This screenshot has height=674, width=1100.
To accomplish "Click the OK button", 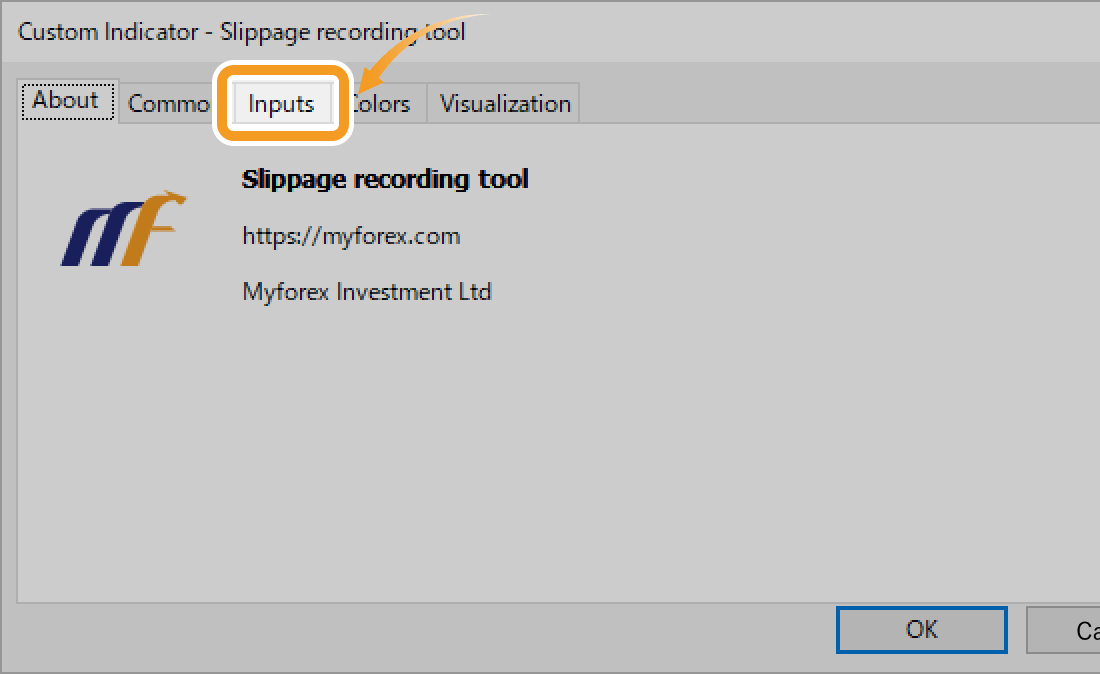I will (921, 629).
